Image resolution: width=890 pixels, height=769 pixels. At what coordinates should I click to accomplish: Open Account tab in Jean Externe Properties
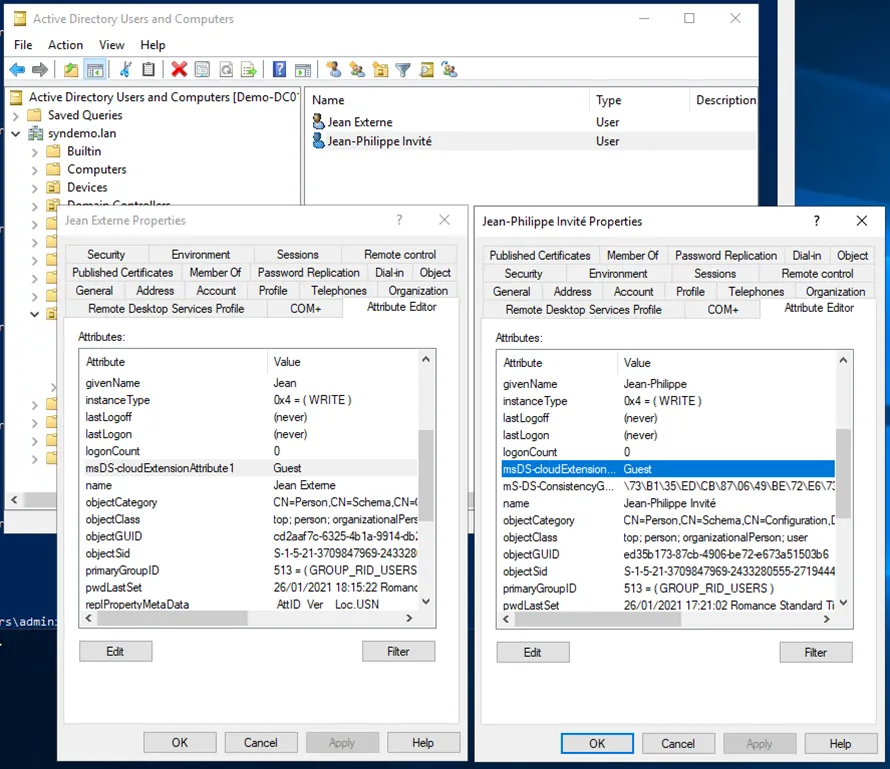[x=216, y=291]
